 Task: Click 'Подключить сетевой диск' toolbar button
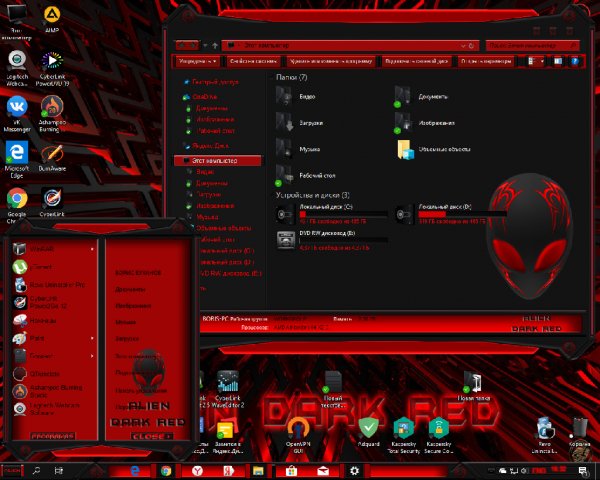[x=416, y=61]
